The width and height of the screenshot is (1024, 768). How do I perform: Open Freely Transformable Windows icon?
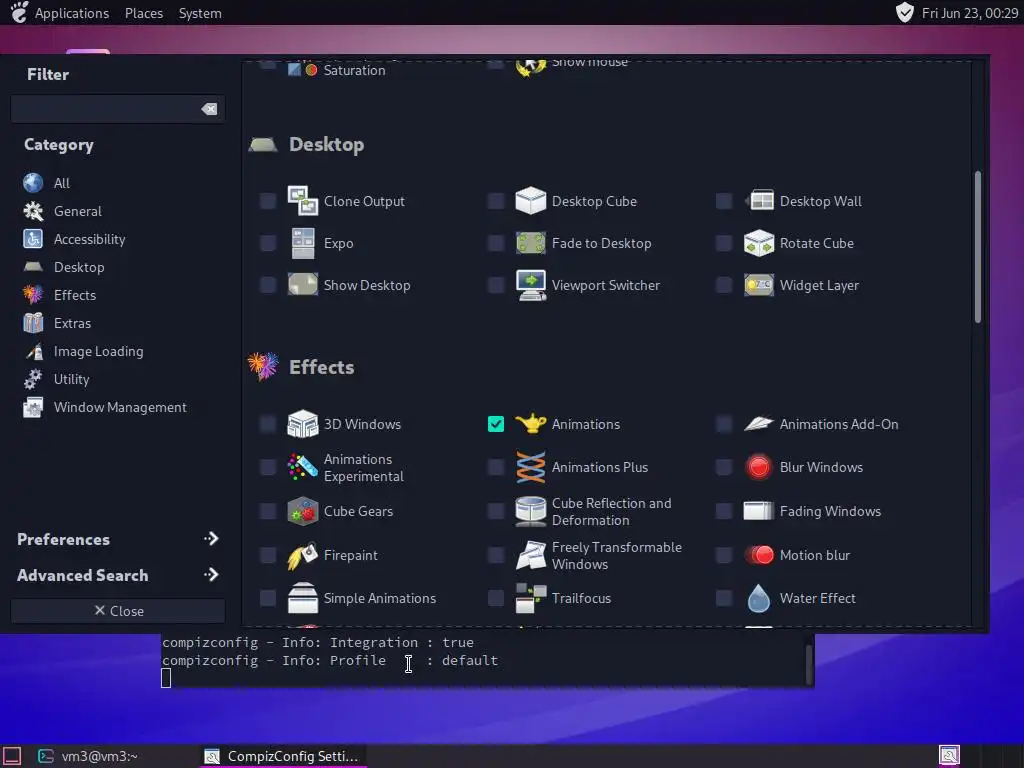[530, 555]
